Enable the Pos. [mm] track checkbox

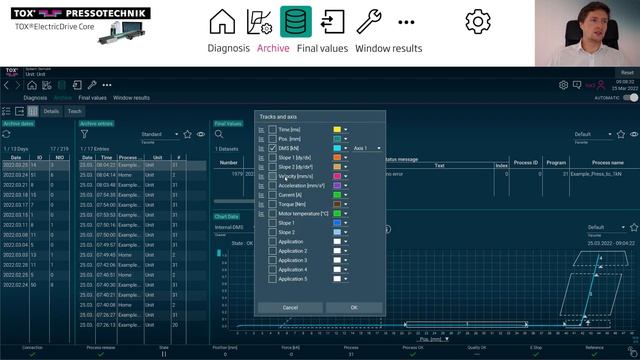272,139
